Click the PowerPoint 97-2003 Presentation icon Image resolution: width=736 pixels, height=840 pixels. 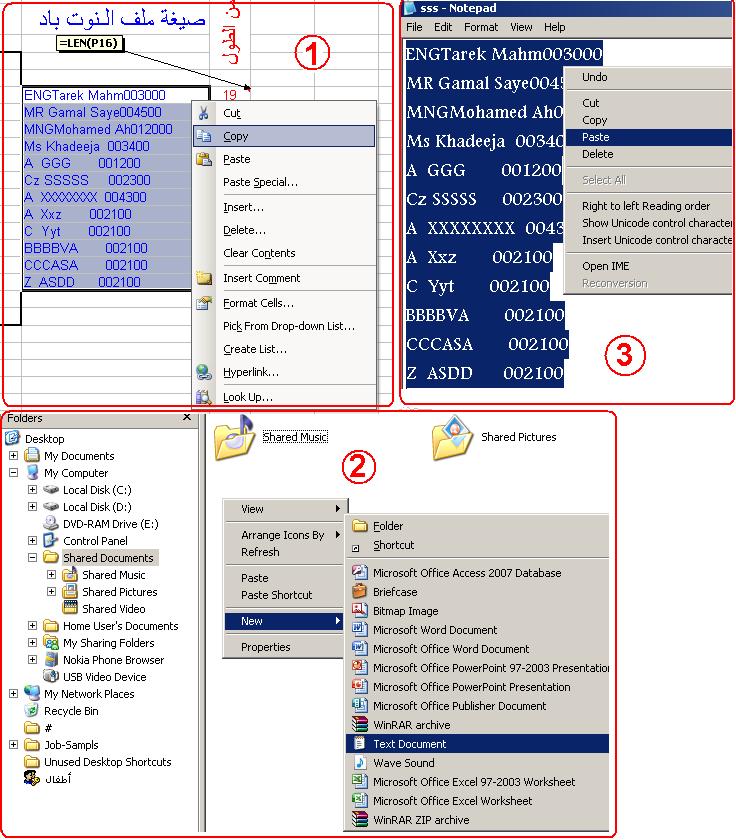click(360, 667)
